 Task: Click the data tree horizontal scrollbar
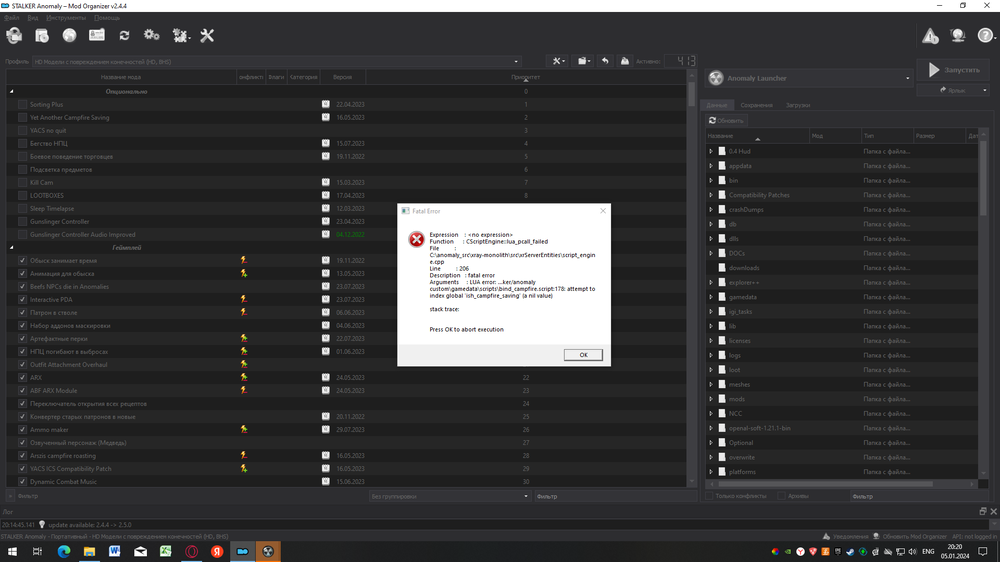pyautogui.click(x=823, y=484)
